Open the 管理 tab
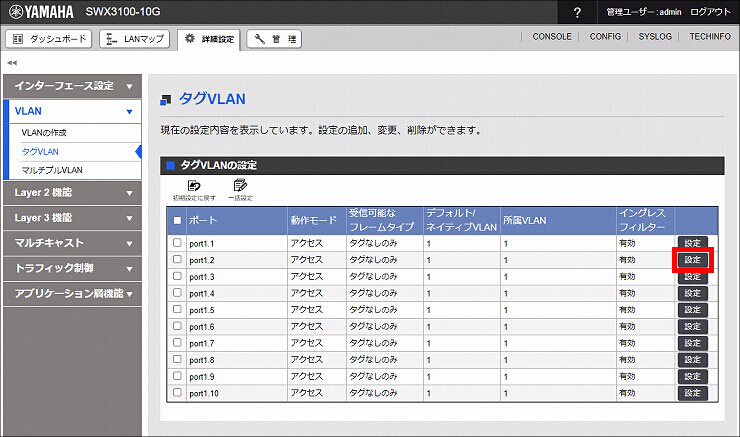Screen dimensions: 740x437 point(274,39)
